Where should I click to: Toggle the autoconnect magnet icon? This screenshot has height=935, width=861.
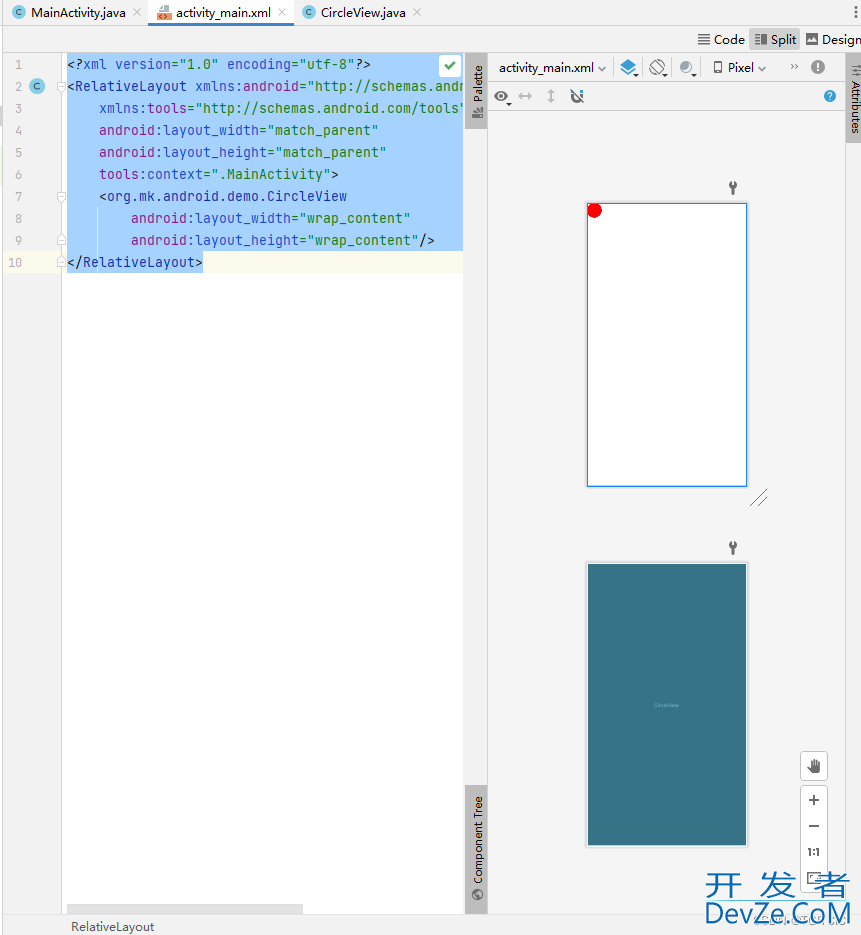click(x=577, y=96)
